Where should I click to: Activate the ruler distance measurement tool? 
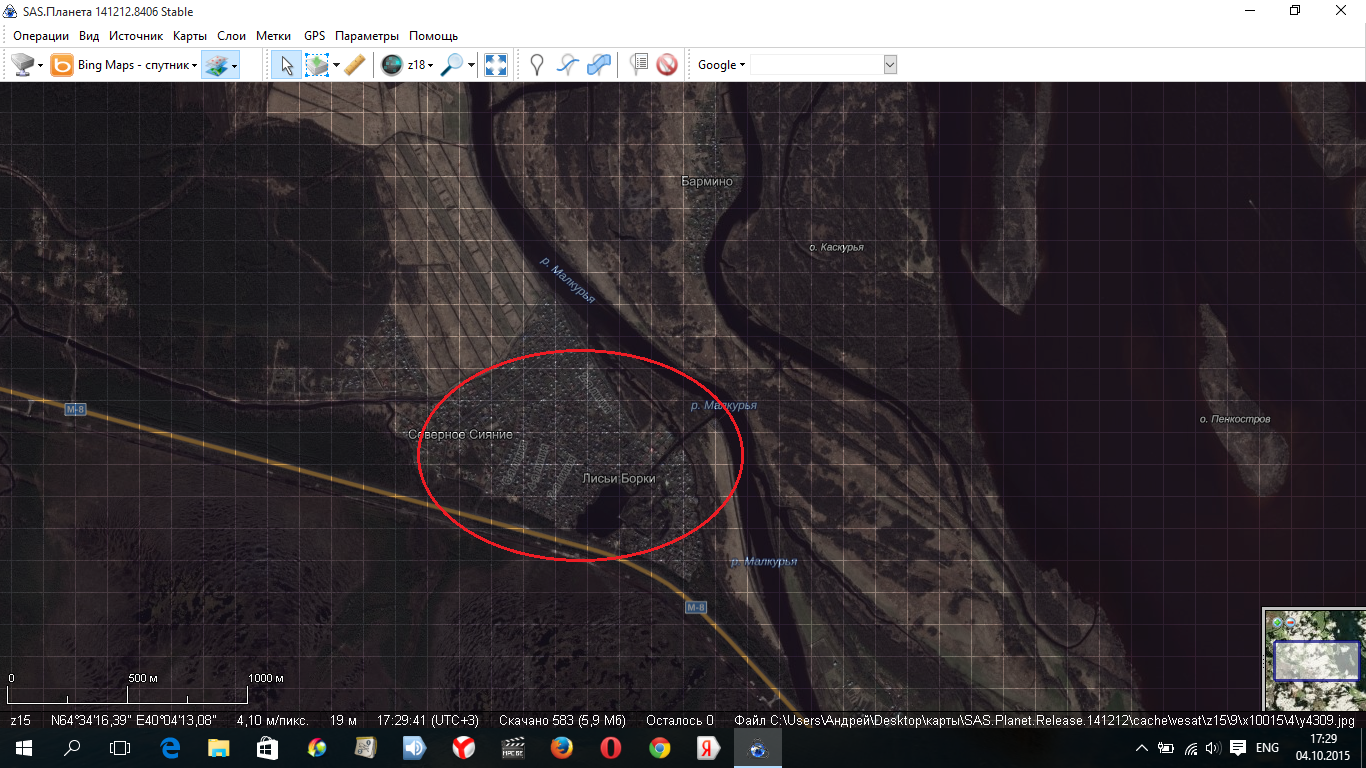point(354,65)
